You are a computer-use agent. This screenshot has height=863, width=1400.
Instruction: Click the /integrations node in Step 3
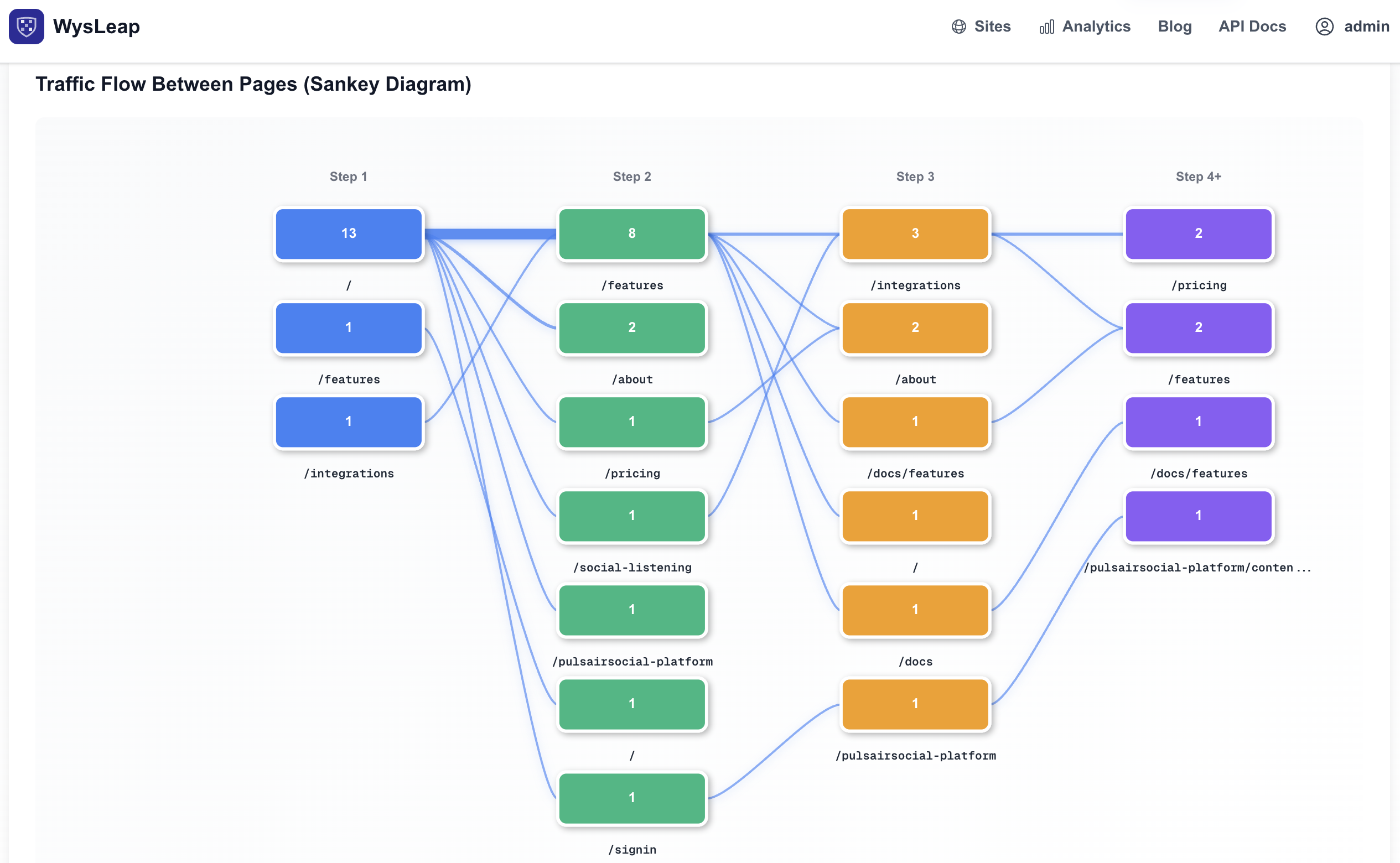[915, 233]
